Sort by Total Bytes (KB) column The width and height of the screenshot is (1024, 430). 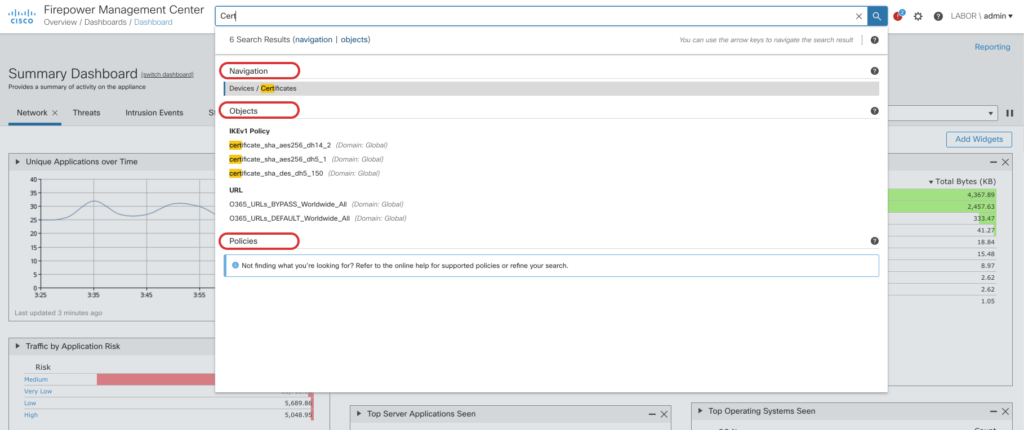coord(961,181)
